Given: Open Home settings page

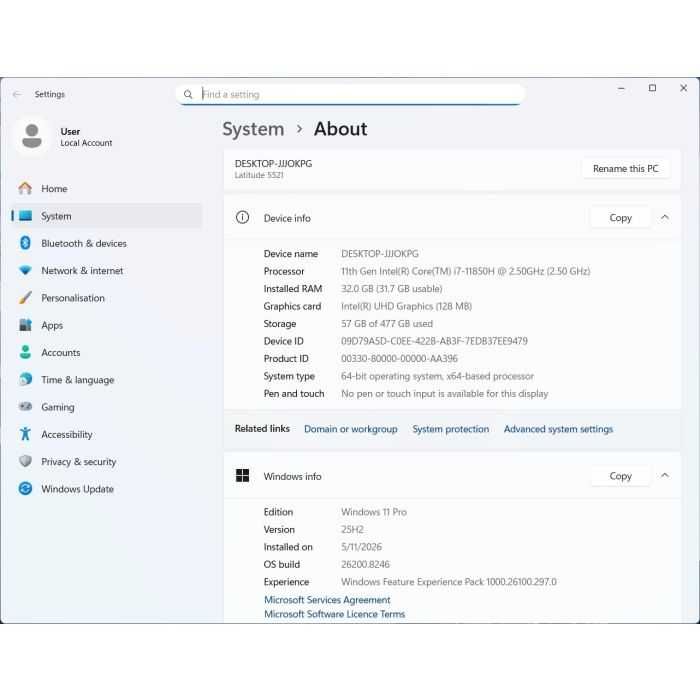Looking at the screenshot, I should tap(106, 188).
